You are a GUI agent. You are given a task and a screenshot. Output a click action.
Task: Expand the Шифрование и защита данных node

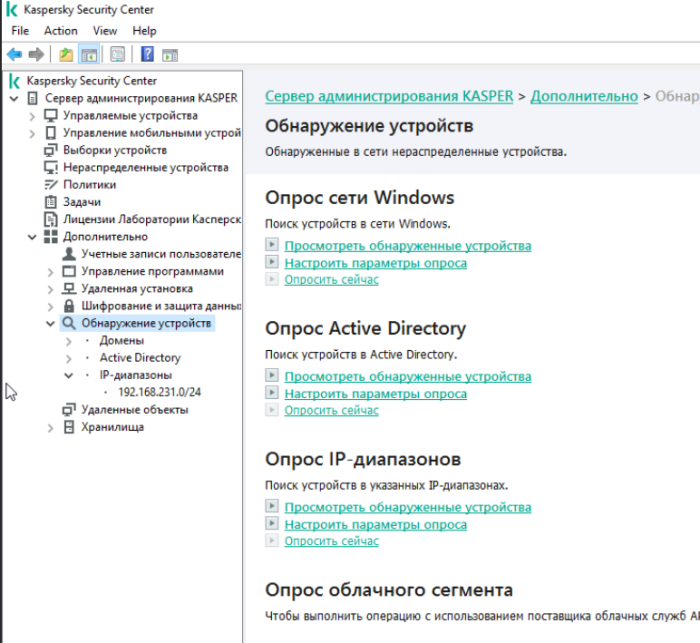coord(50,306)
